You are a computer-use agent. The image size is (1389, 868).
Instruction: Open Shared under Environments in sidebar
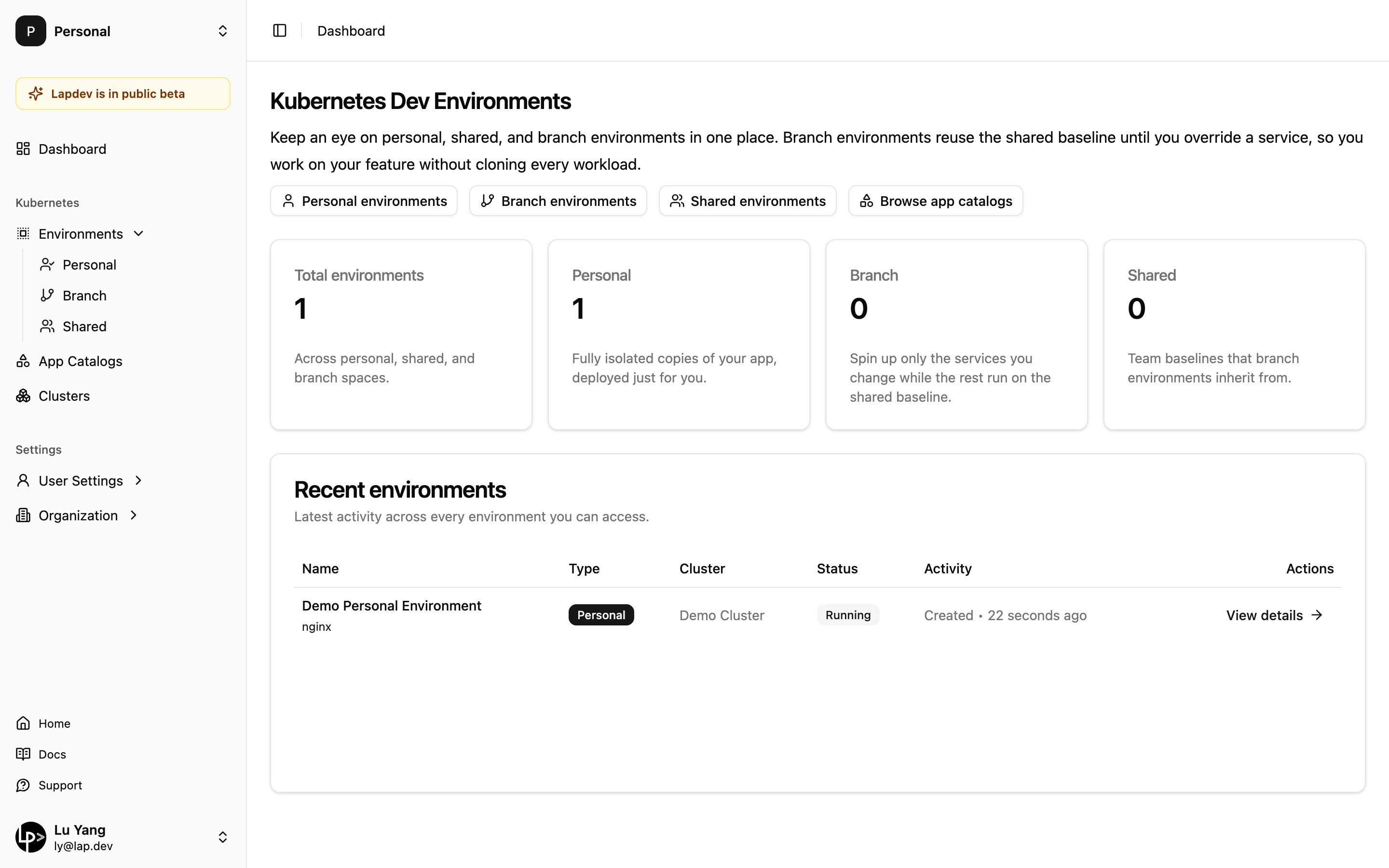coord(84,326)
